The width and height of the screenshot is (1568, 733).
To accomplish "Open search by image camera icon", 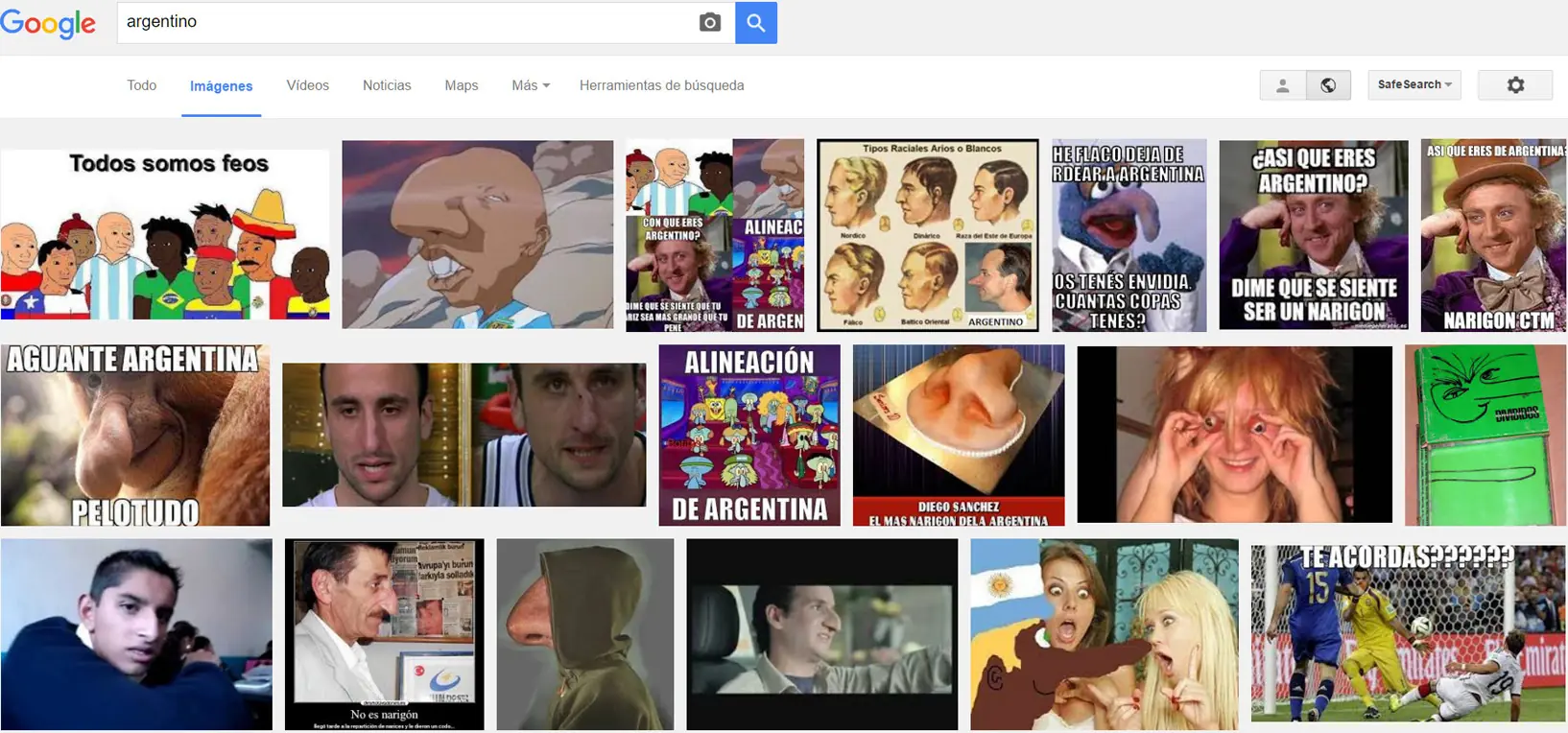I will tap(710, 22).
